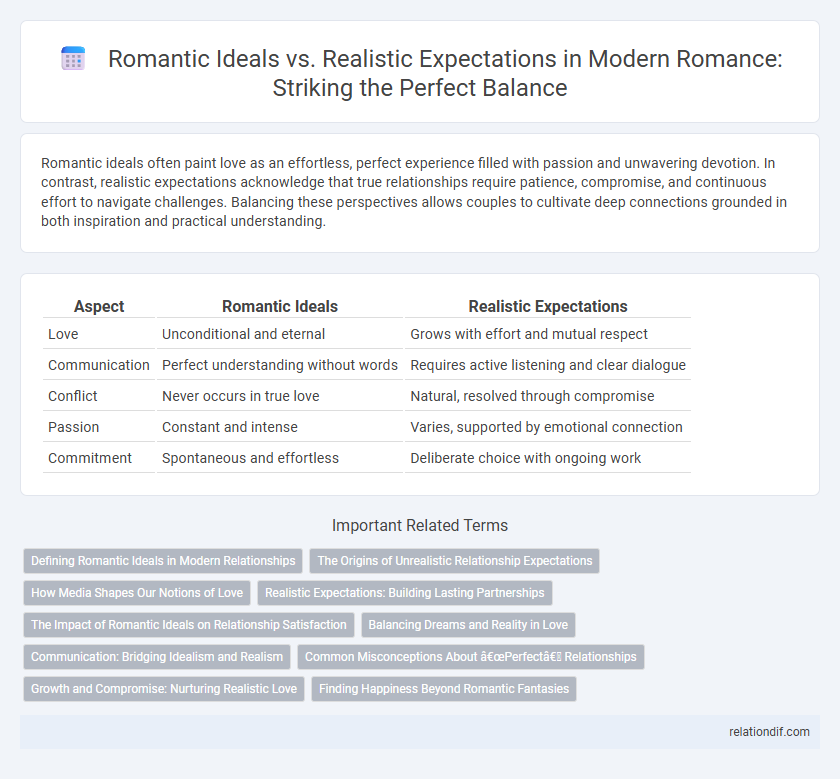This screenshot has width=840, height=779.
Task: Open 'Growth and Compromise: Nurturing Realistic Love'
Action: click(164, 689)
